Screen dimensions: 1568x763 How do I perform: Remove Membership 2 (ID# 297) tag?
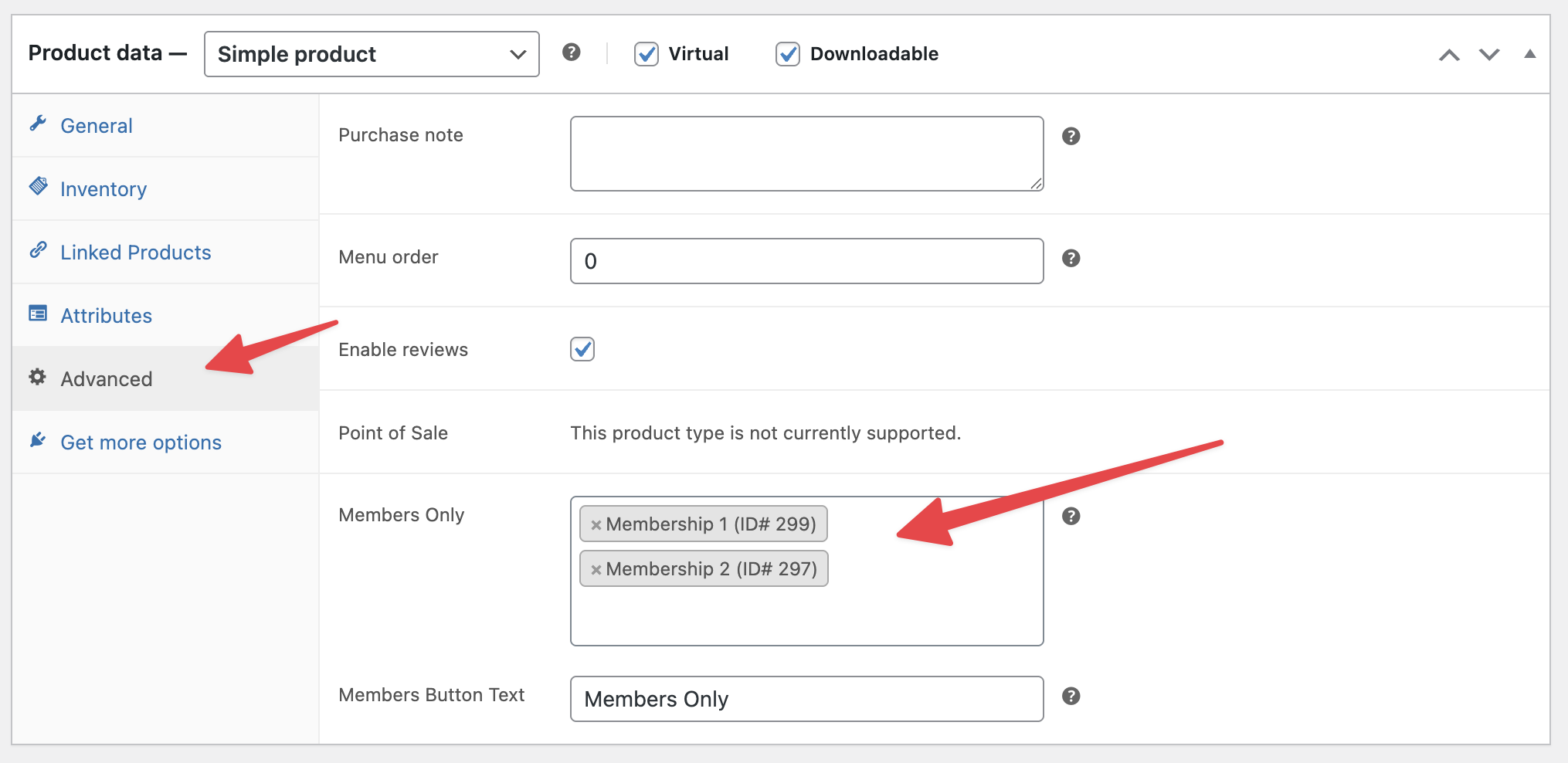pyautogui.click(x=596, y=570)
